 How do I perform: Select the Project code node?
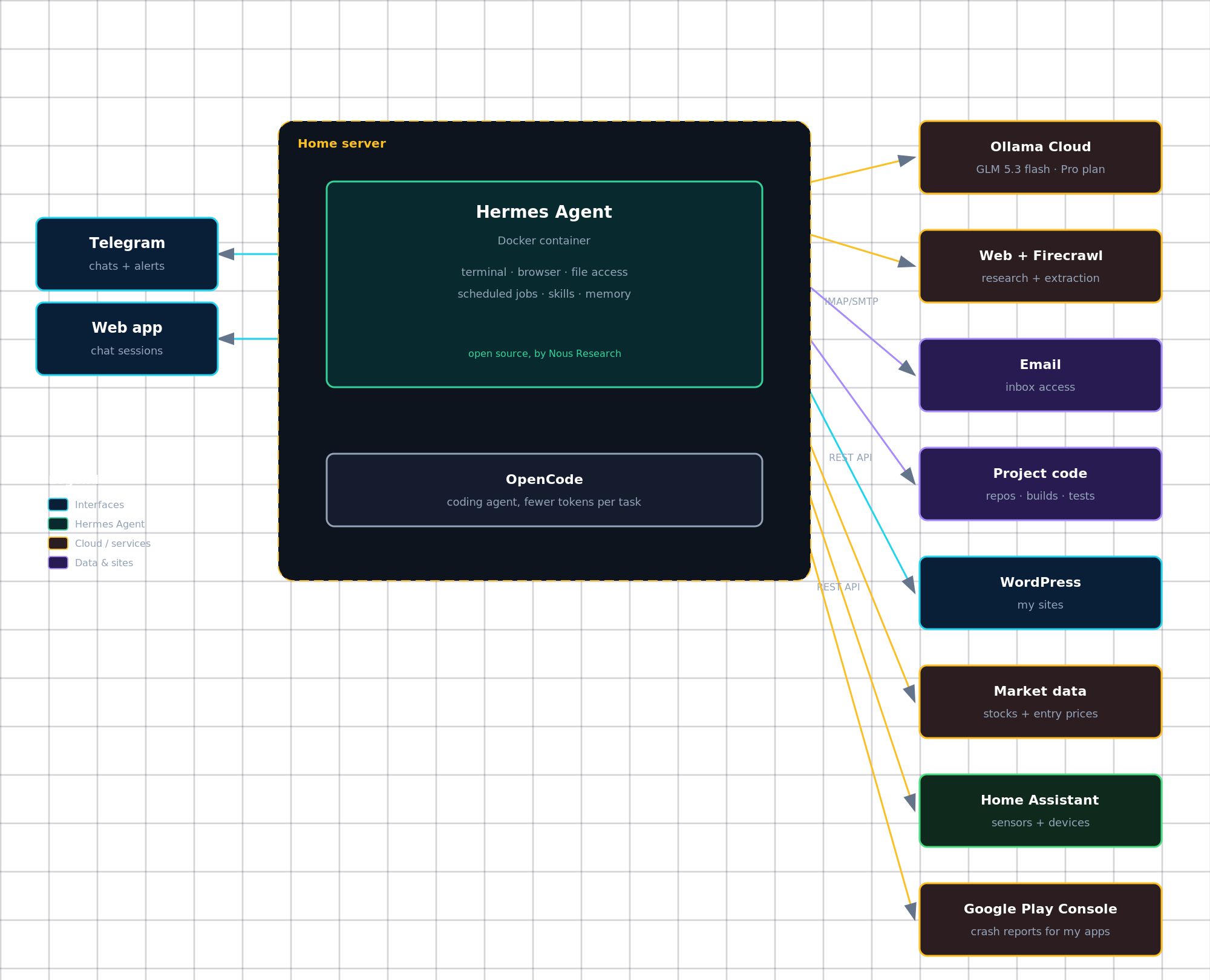click(x=1041, y=484)
